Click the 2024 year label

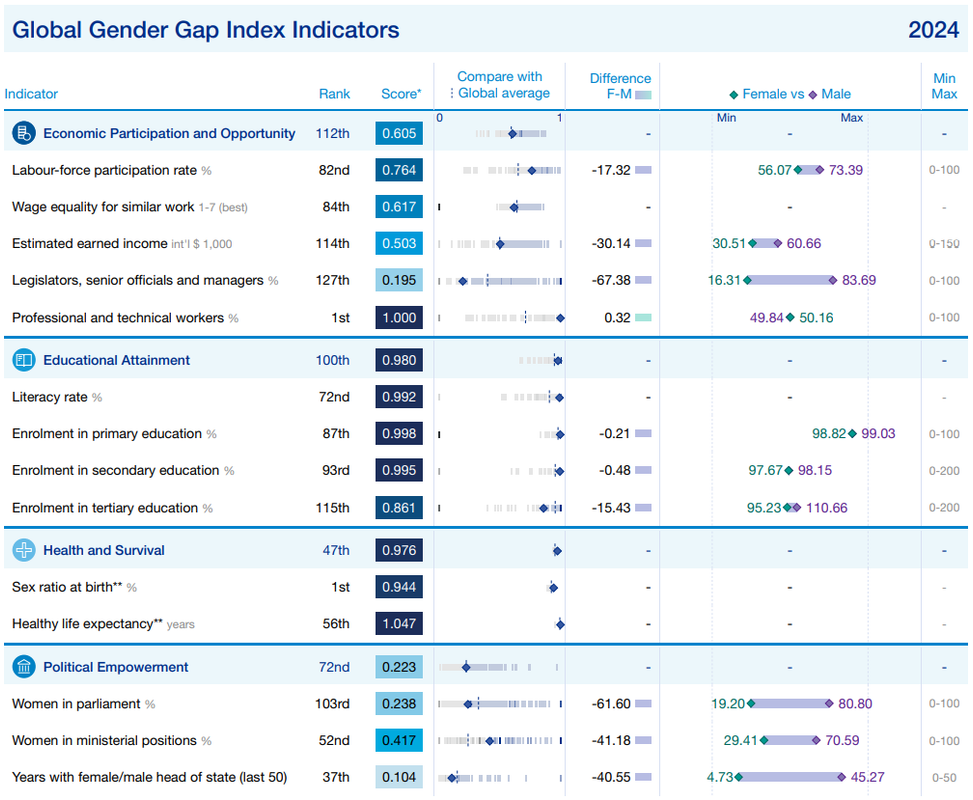coord(933,30)
